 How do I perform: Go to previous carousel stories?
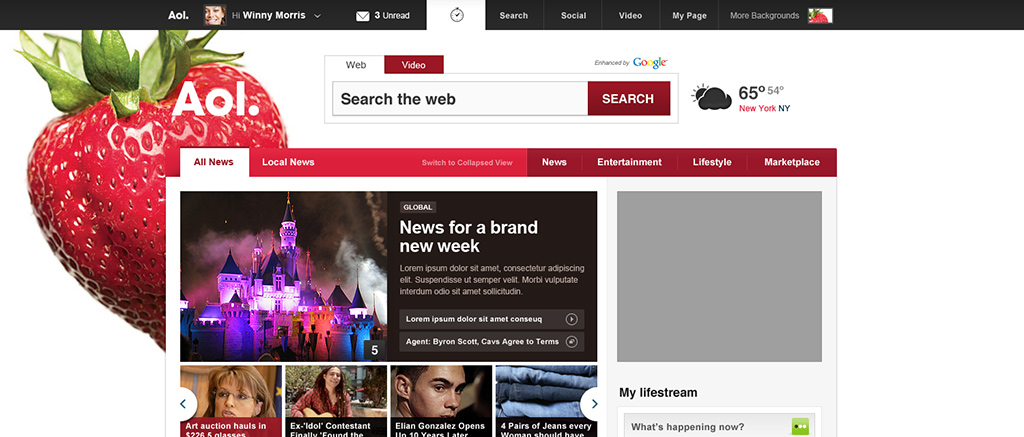tap(185, 404)
